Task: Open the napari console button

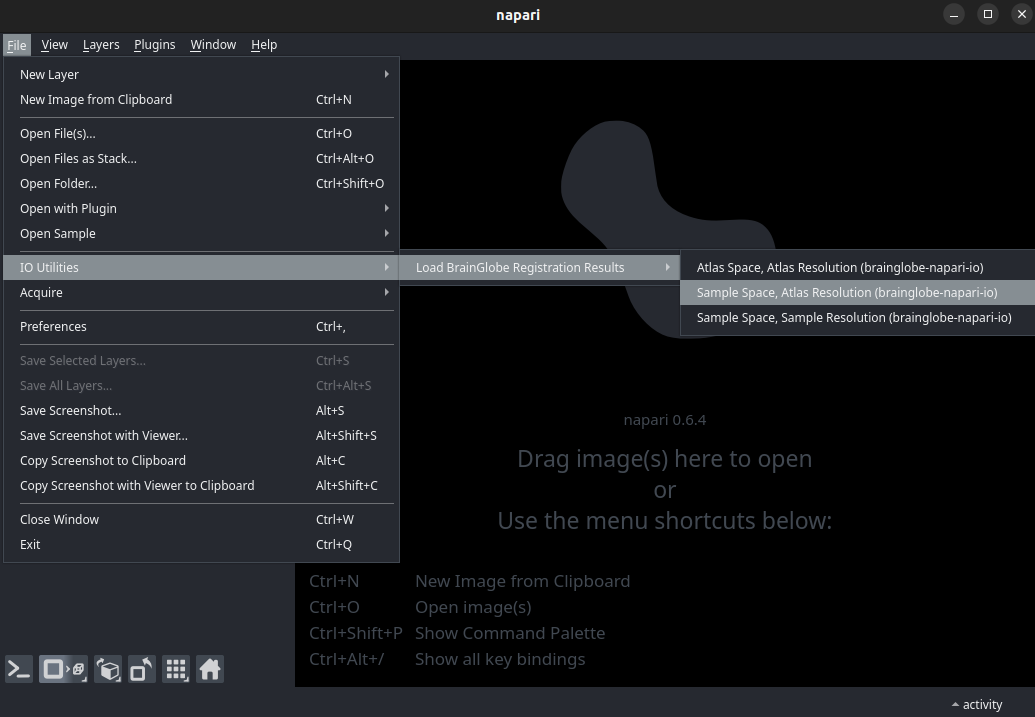Action: click(x=18, y=669)
